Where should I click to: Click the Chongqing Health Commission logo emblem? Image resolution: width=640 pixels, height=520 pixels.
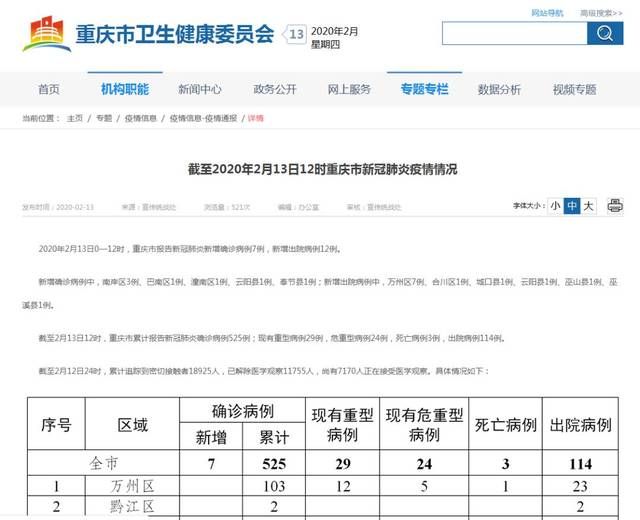click(x=45, y=36)
